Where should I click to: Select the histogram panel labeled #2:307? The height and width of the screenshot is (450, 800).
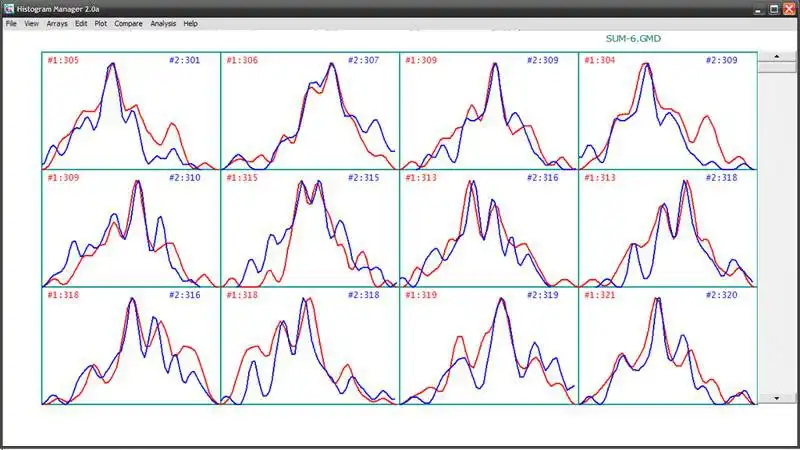tap(310, 111)
